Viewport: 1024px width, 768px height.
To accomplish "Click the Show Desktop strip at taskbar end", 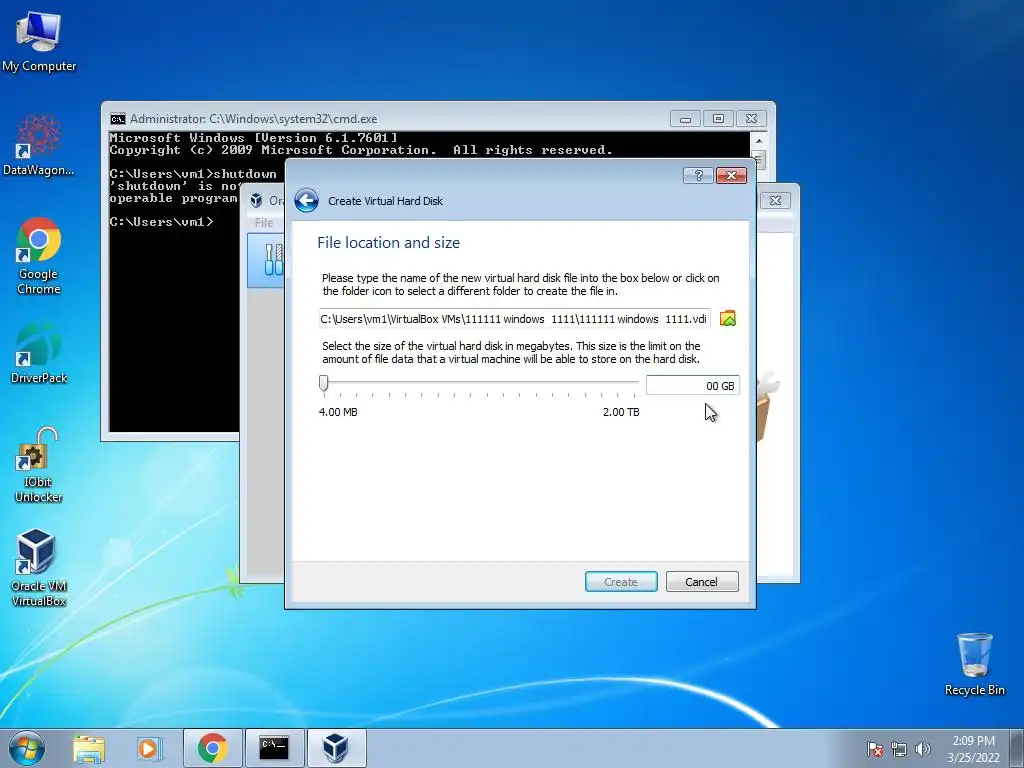I will 1018,748.
